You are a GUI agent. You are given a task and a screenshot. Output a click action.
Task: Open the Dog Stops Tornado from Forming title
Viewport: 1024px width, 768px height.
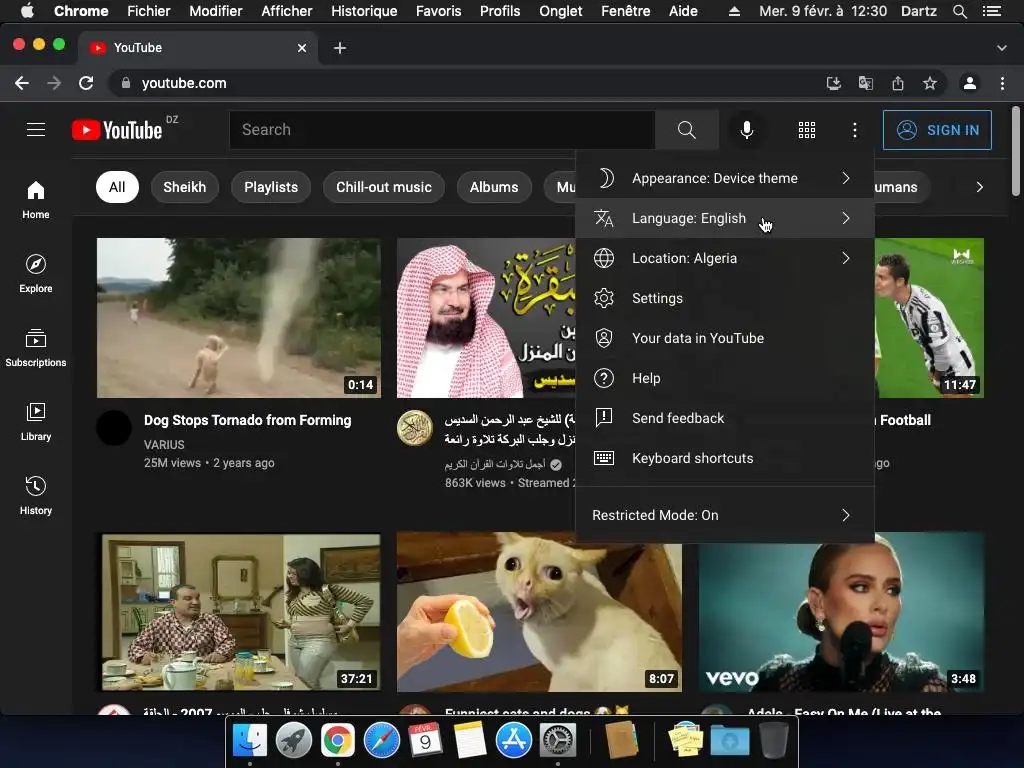pyautogui.click(x=248, y=420)
